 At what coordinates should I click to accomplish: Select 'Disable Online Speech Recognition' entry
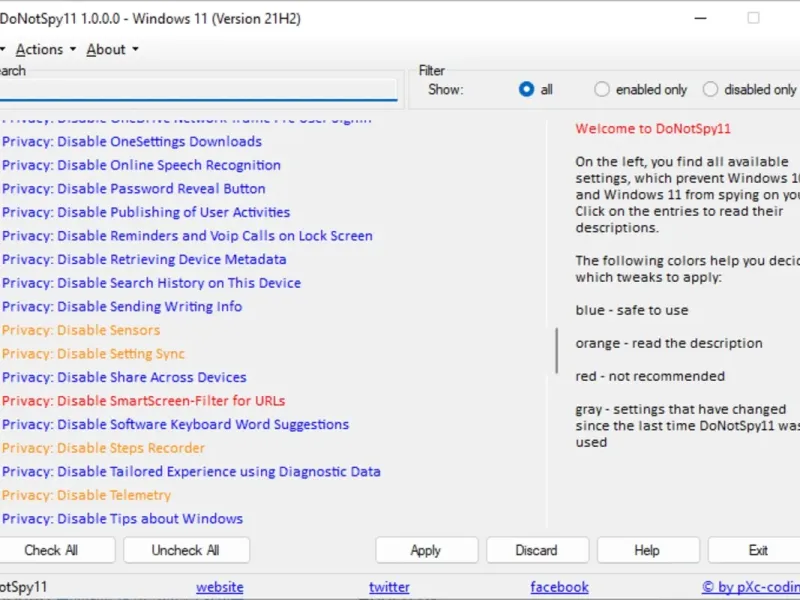(x=141, y=165)
